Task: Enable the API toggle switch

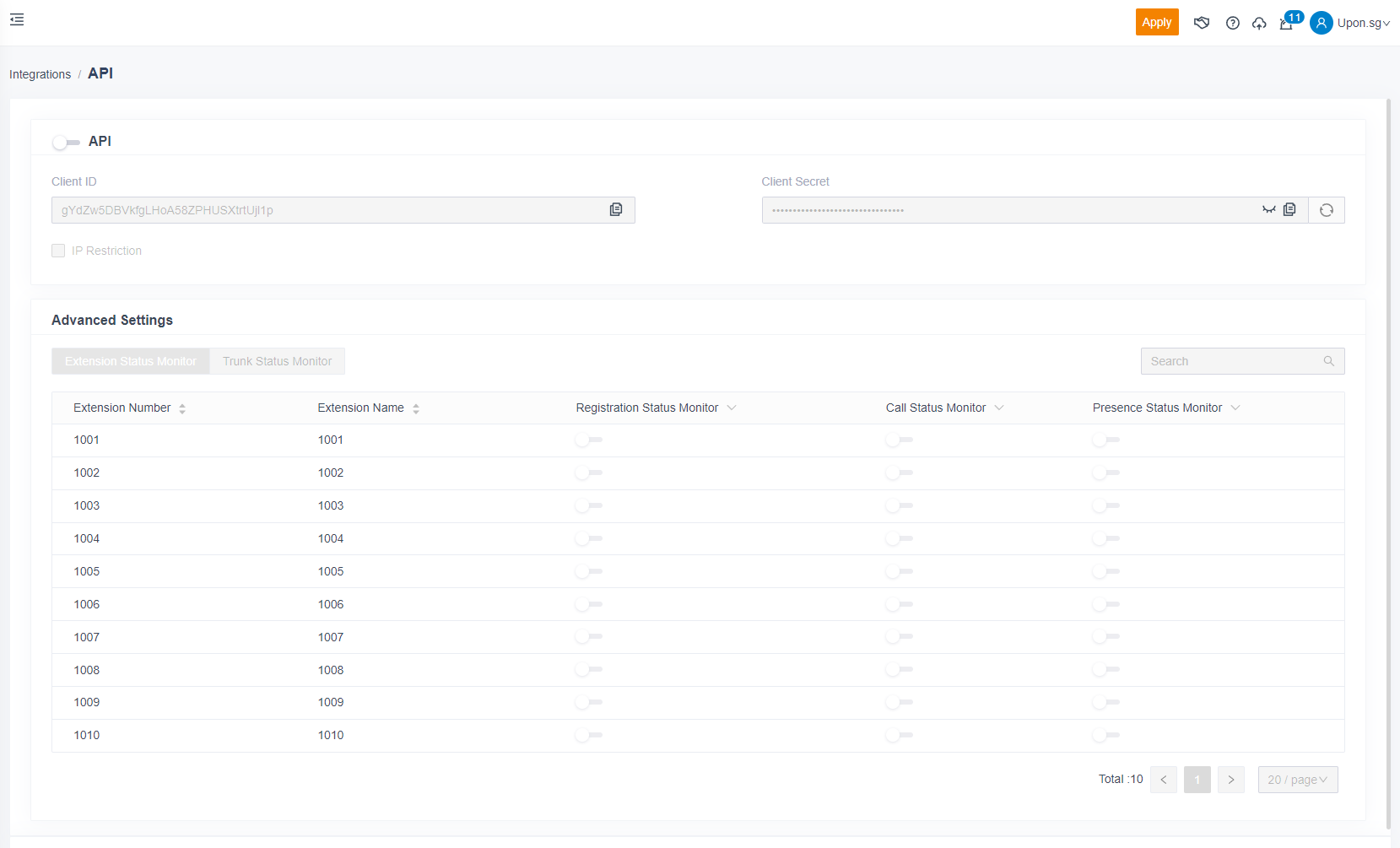Action: 66,142
